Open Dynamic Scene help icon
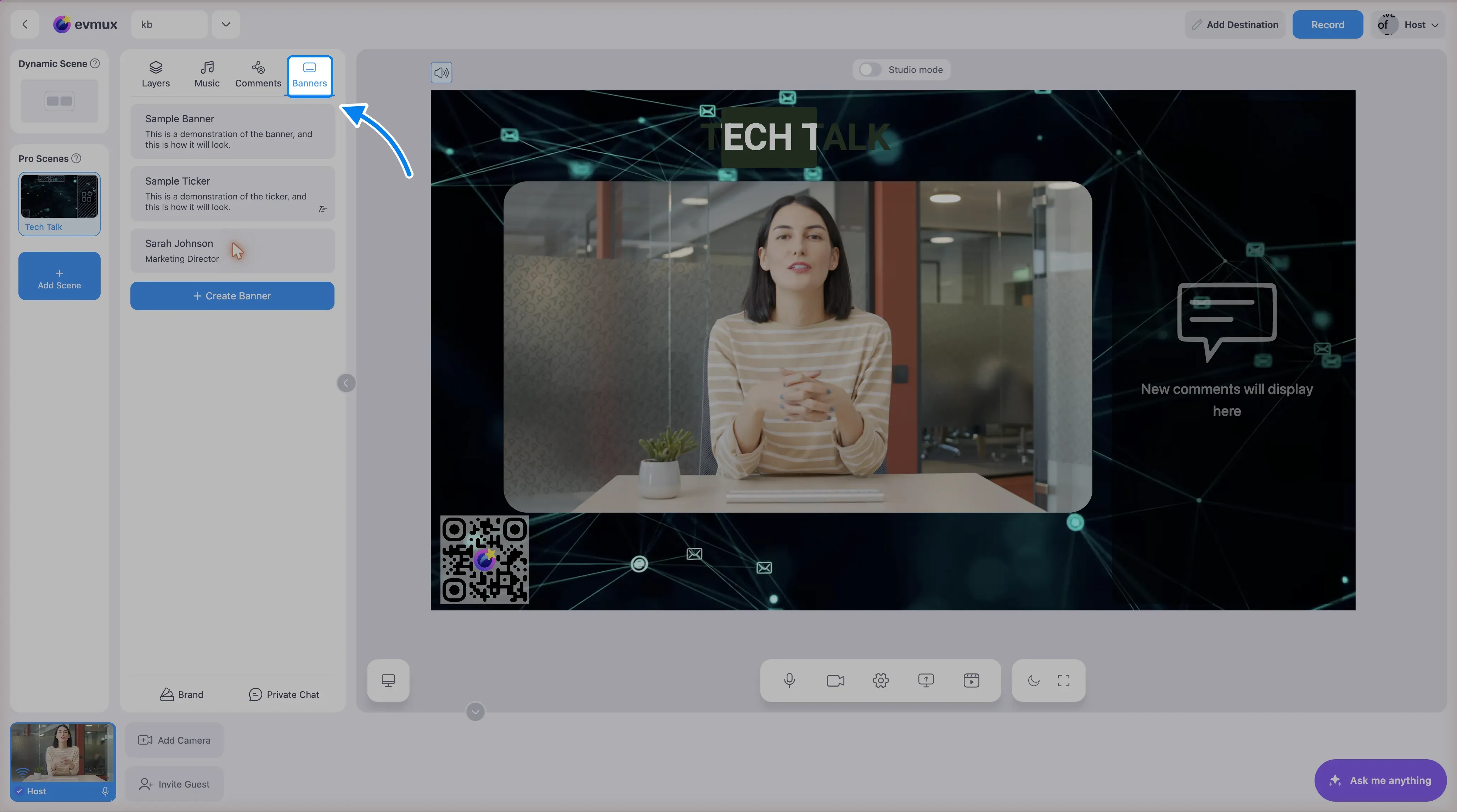 tap(95, 63)
